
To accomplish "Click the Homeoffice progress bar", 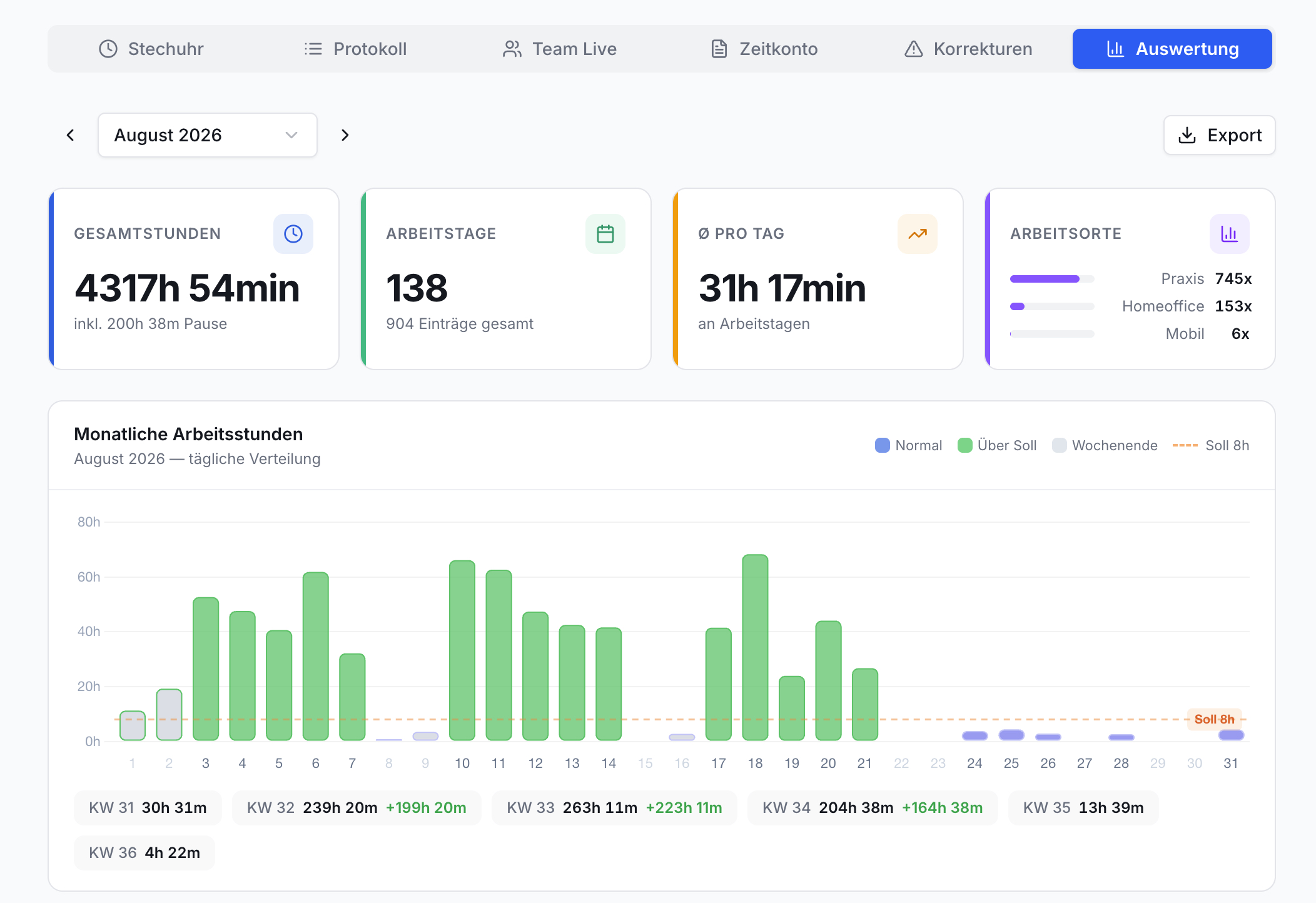I will click(1052, 306).
